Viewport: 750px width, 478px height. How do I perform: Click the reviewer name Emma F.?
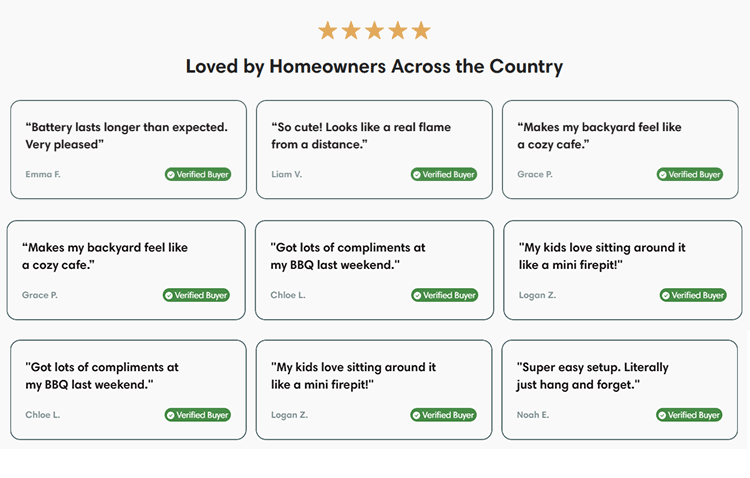(43, 175)
